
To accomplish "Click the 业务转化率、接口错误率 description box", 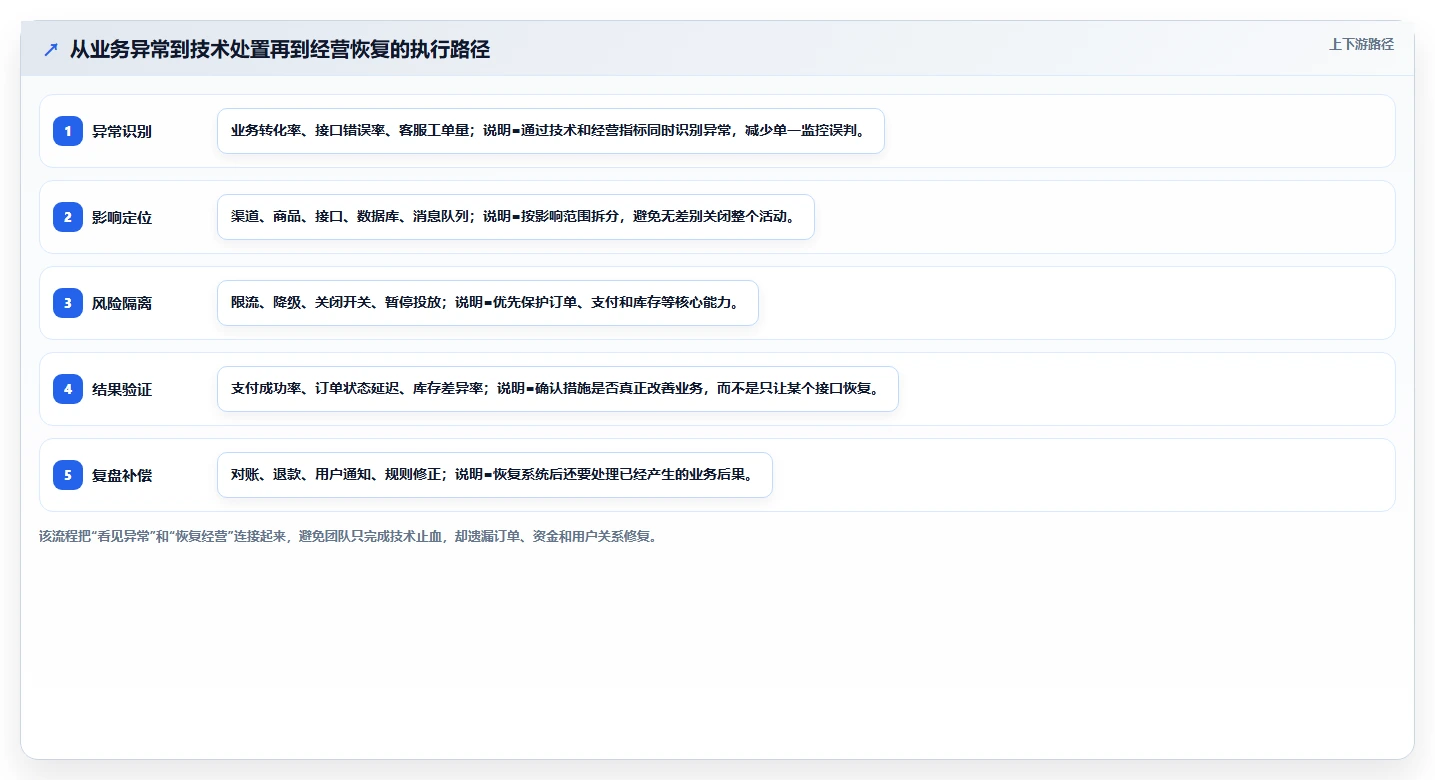I will 551,131.
